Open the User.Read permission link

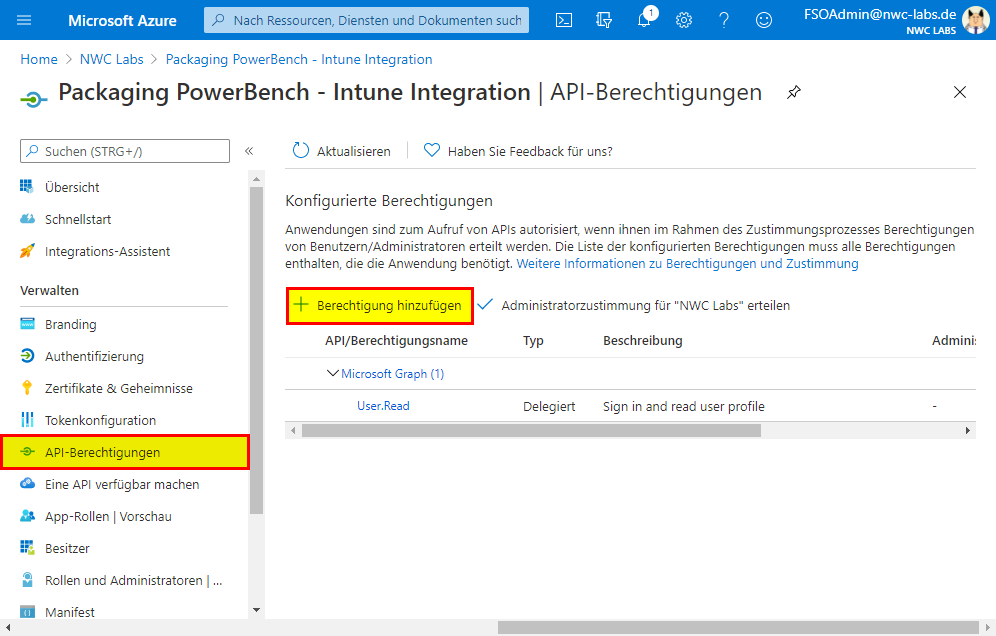[383, 406]
